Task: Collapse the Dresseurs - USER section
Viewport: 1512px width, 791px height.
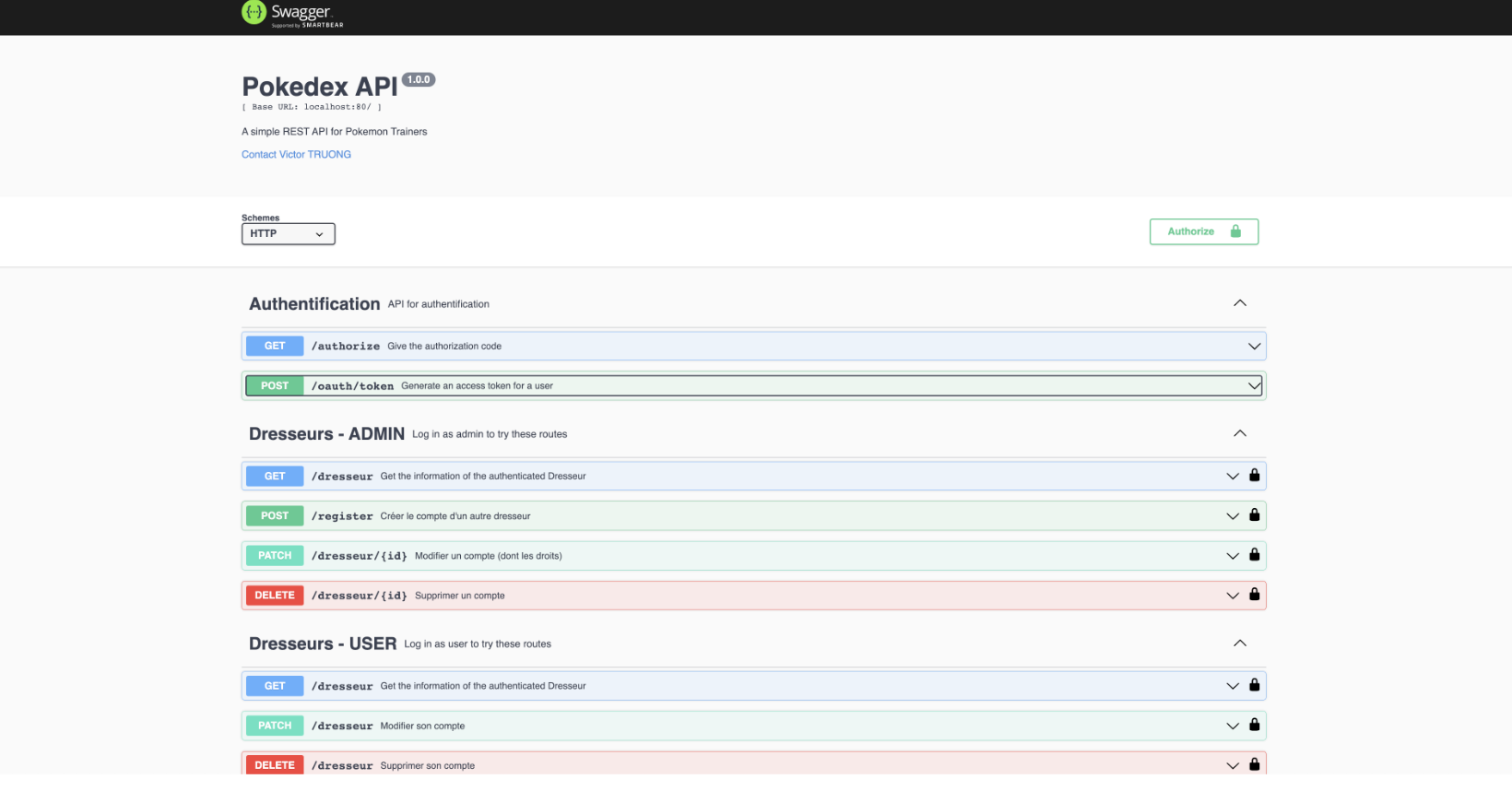Action: tap(1239, 643)
